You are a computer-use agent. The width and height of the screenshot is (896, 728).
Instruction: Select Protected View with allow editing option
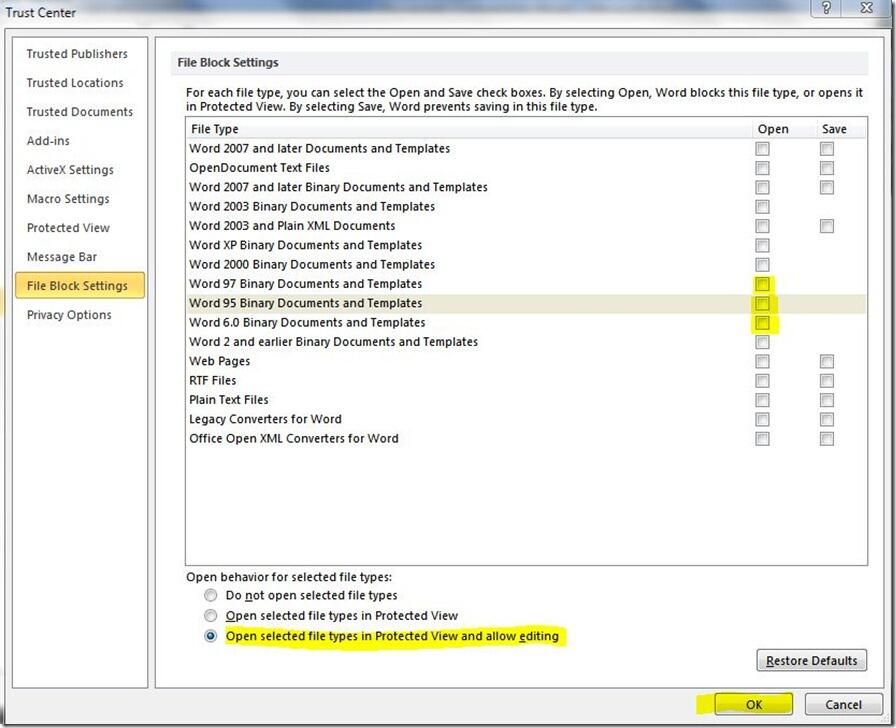211,635
